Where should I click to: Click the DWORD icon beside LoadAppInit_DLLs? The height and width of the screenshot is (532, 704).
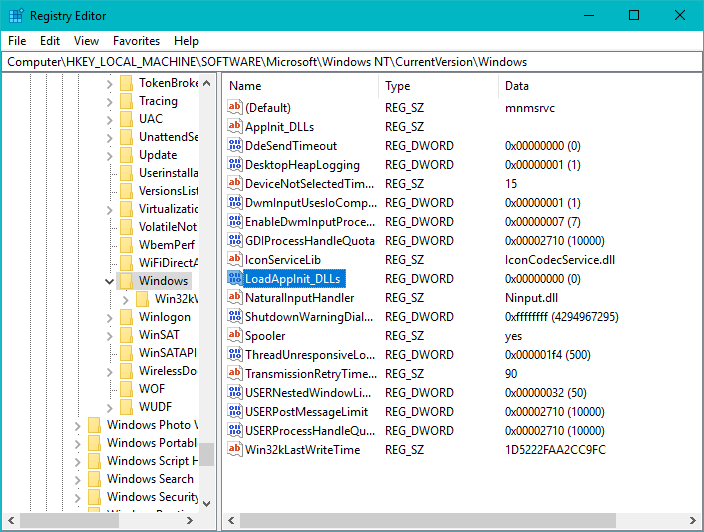coord(234,278)
